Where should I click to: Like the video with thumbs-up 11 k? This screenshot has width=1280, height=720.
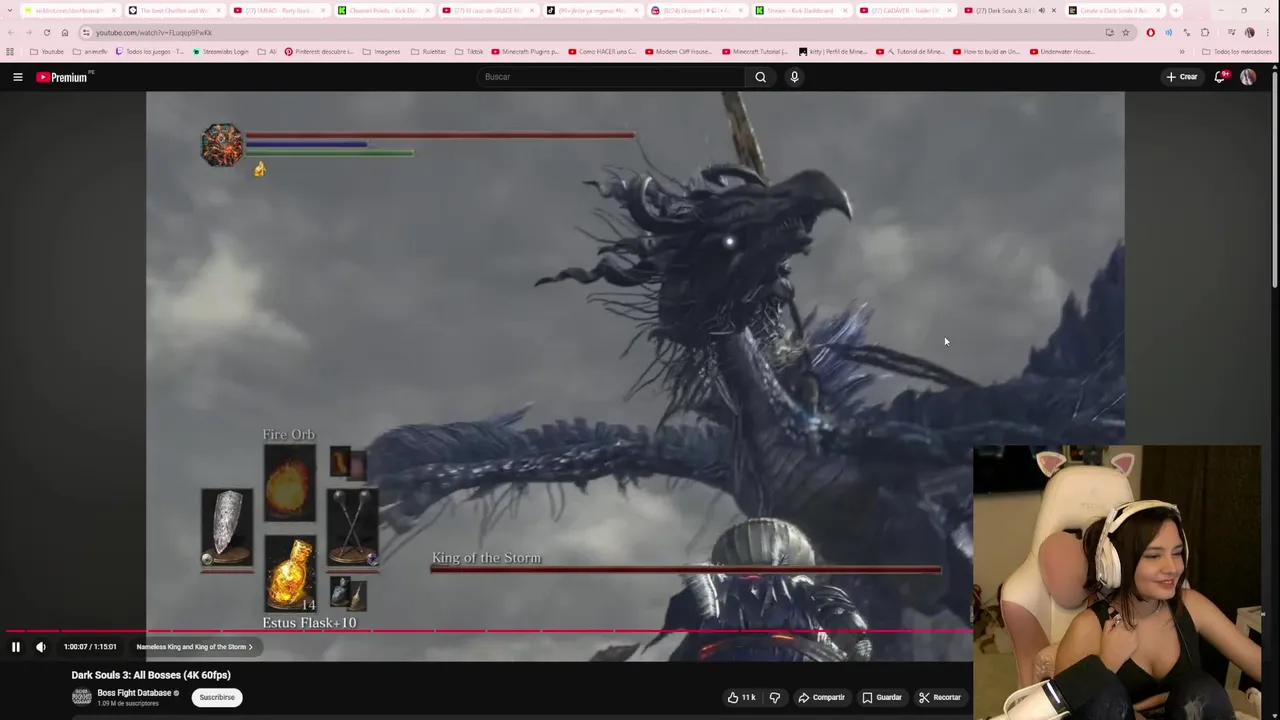pyautogui.click(x=742, y=697)
